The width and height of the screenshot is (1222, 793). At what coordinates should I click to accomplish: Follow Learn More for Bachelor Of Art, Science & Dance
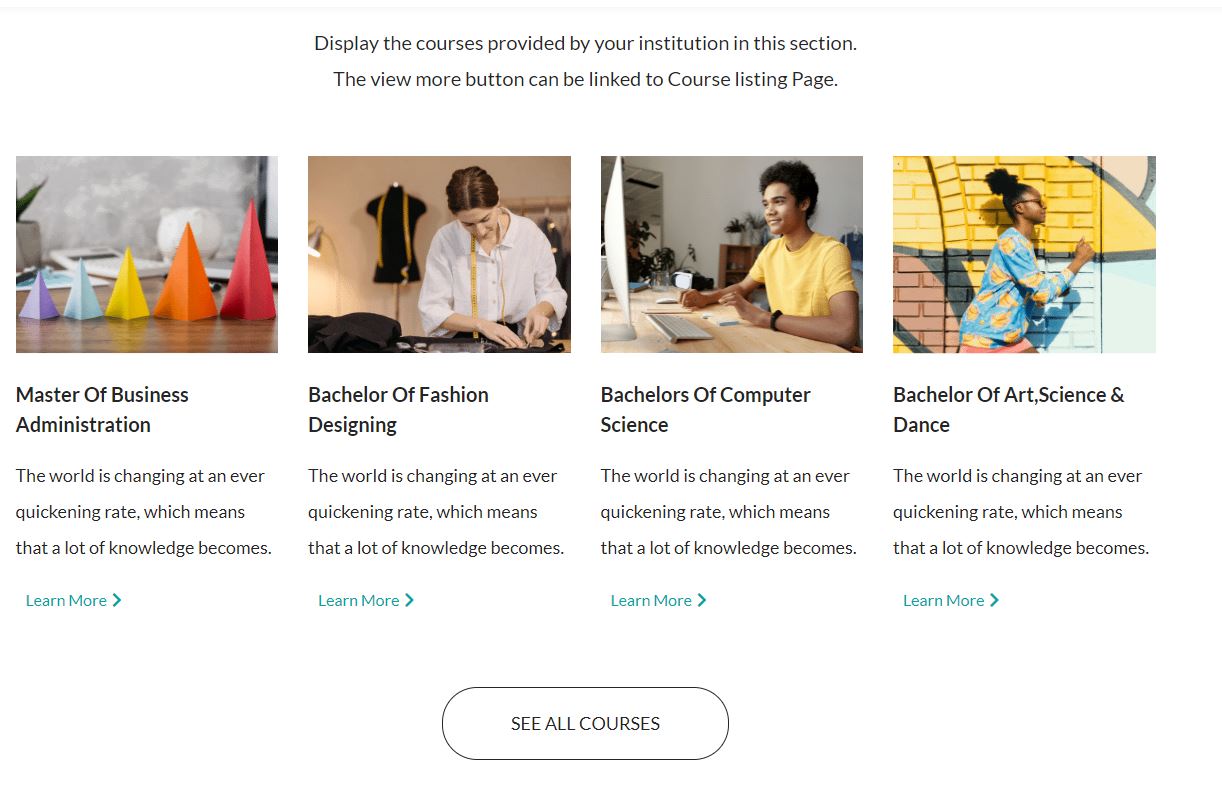coord(943,600)
